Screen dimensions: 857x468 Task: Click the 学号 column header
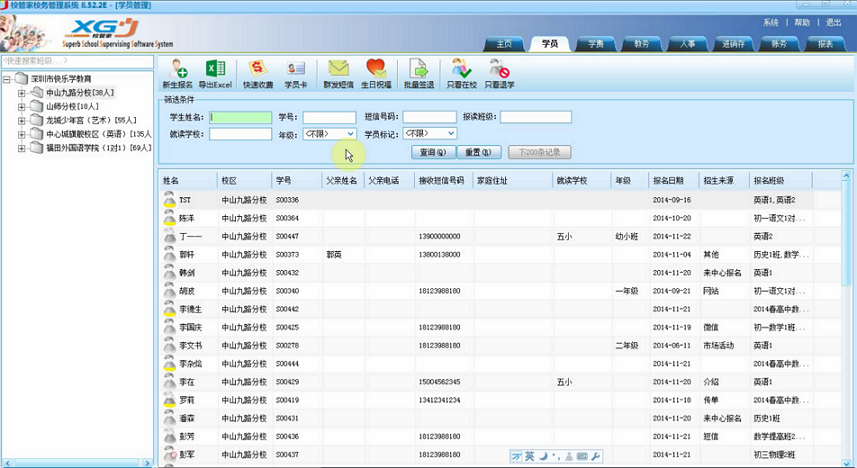click(x=297, y=180)
